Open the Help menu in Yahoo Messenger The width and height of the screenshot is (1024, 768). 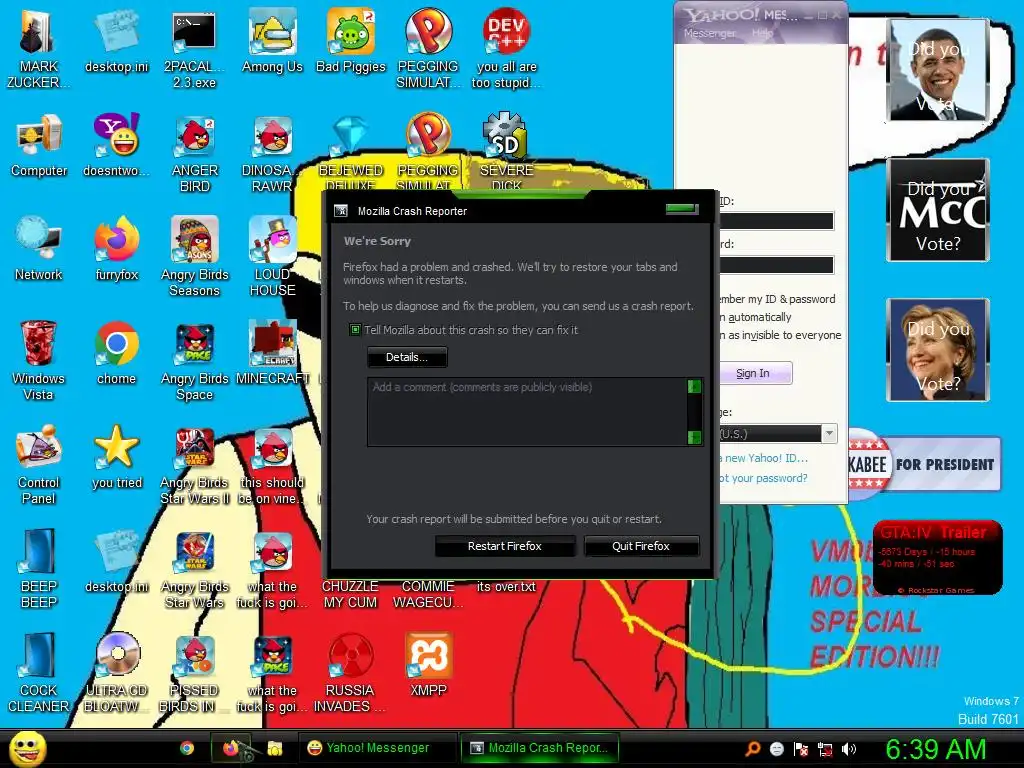click(762, 33)
